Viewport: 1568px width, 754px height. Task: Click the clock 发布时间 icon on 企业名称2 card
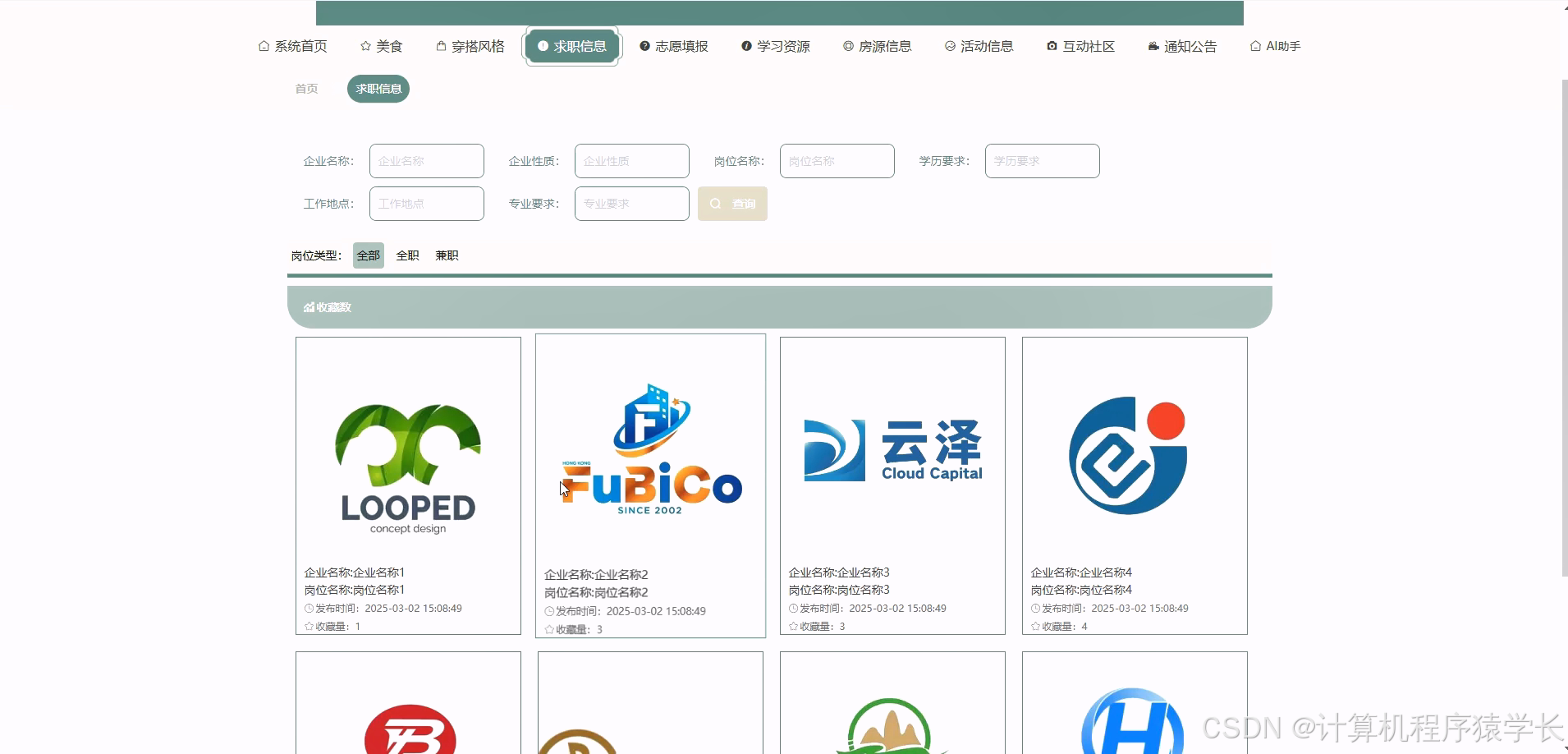point(550,611)
